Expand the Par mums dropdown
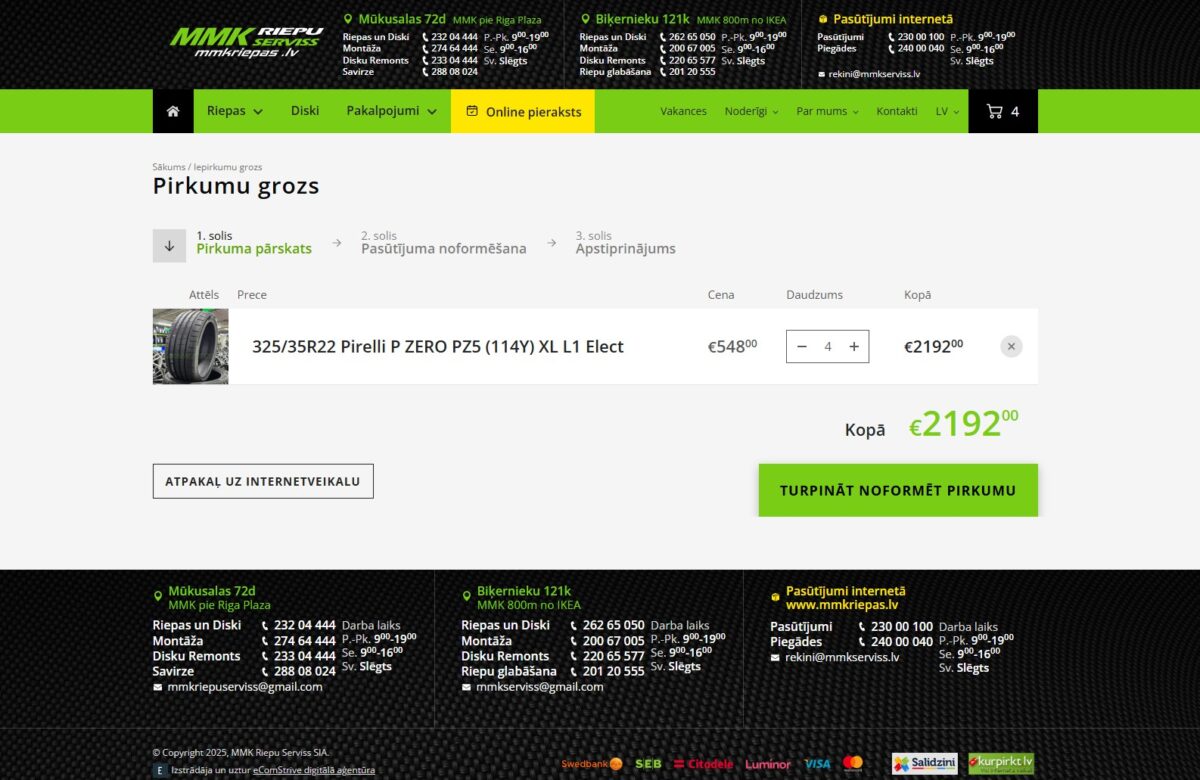Image resolution: width=1200 pixels, height=780 pixels. coord(826,111)
